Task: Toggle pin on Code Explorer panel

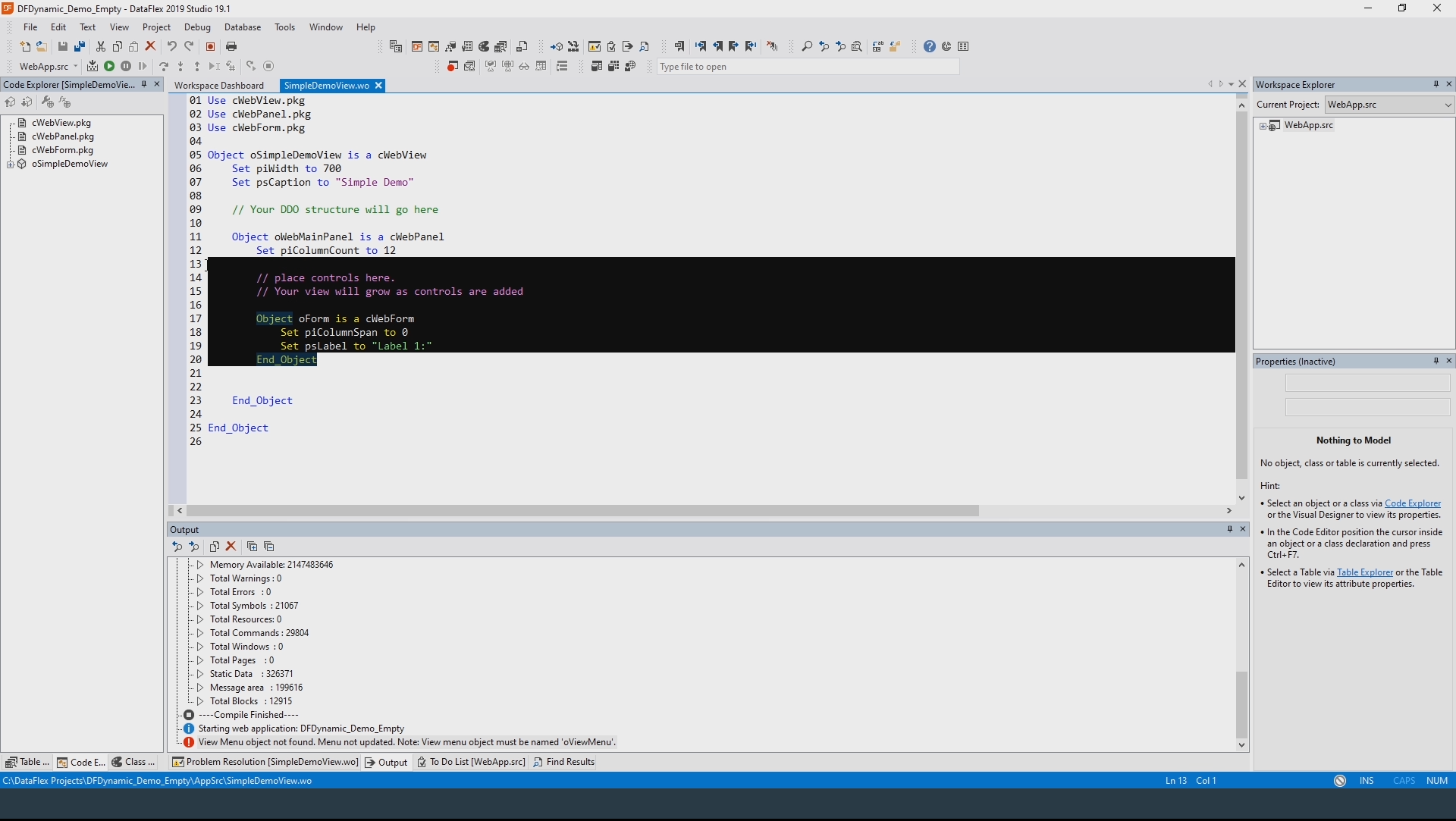Action: coord(144,85)
